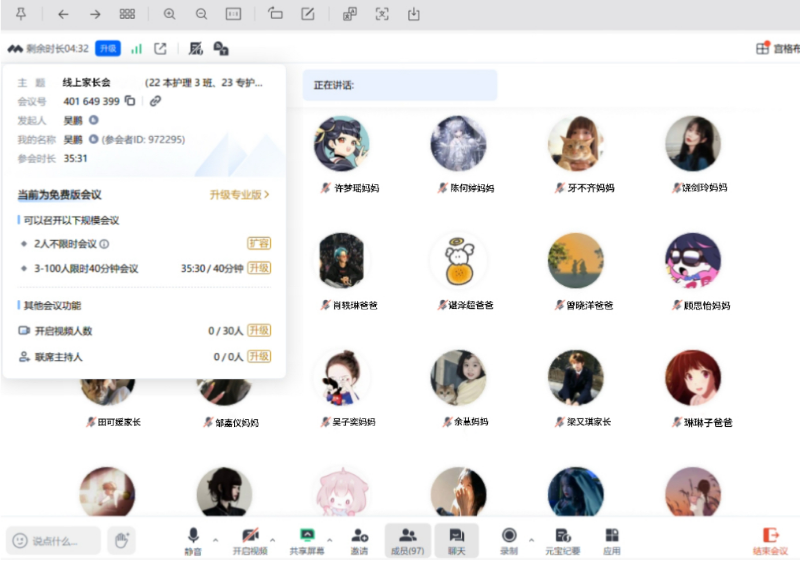The image size is (800, 561).
Task: Click the 升级专业版 upgrade link
Action: (239, 195)
